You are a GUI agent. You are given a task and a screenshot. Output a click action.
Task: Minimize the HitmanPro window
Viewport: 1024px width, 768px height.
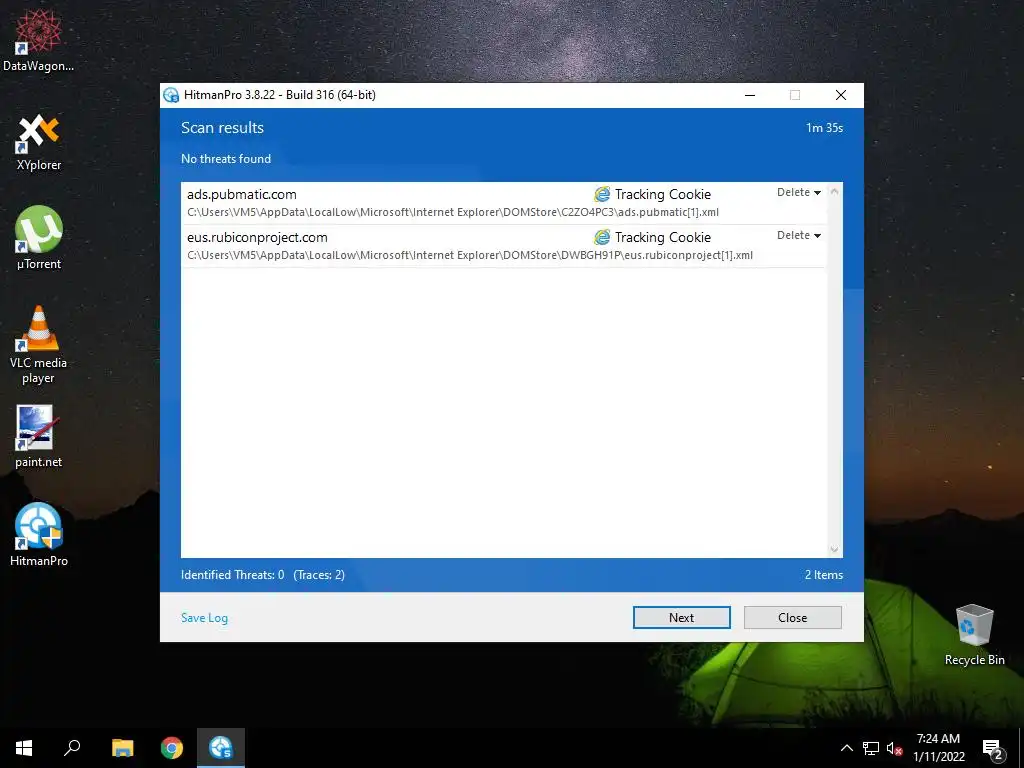pyautogui.click(x=750, y=95)
